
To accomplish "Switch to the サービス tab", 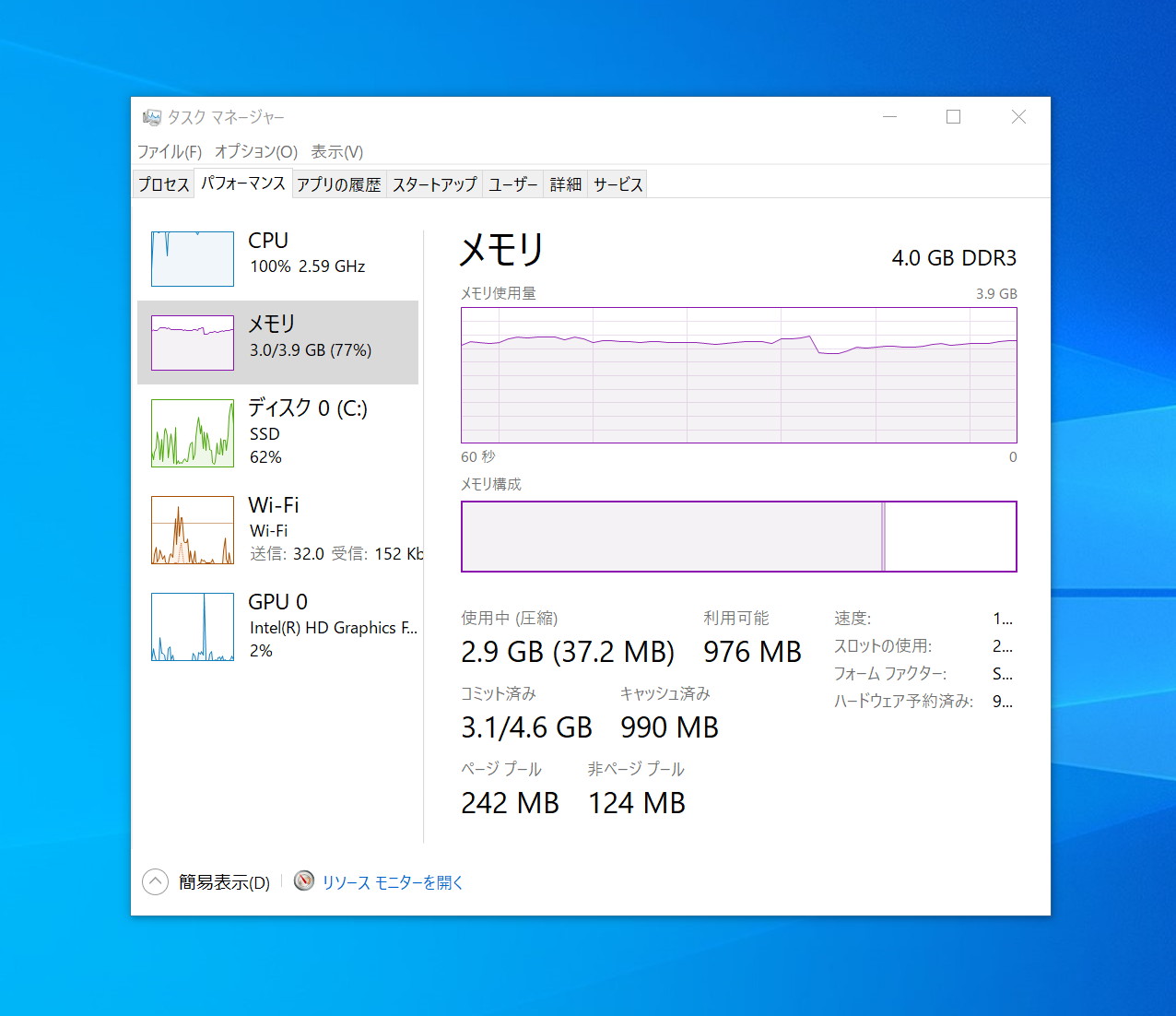I will 617,183.
